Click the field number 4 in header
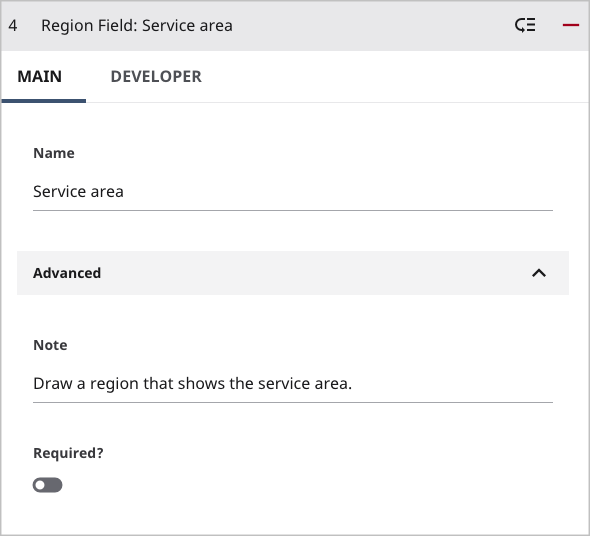Viewport: 590px width, 536px height. tap(12, 26)
